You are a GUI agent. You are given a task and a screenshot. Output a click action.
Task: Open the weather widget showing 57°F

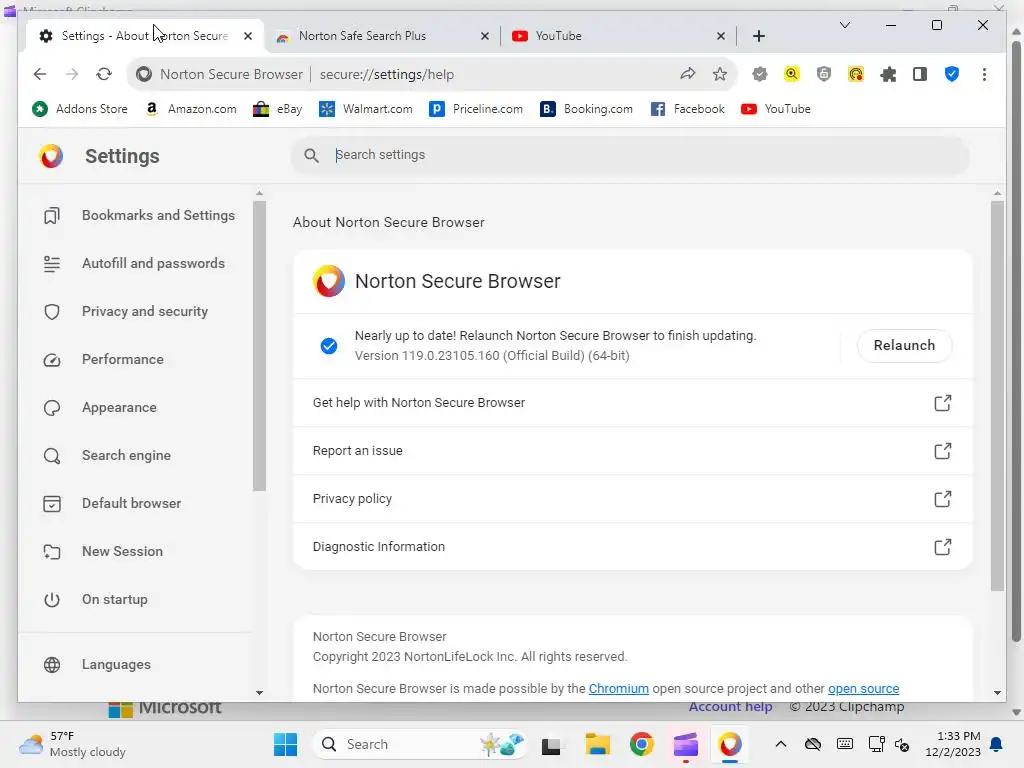click(x=72, y=744)
